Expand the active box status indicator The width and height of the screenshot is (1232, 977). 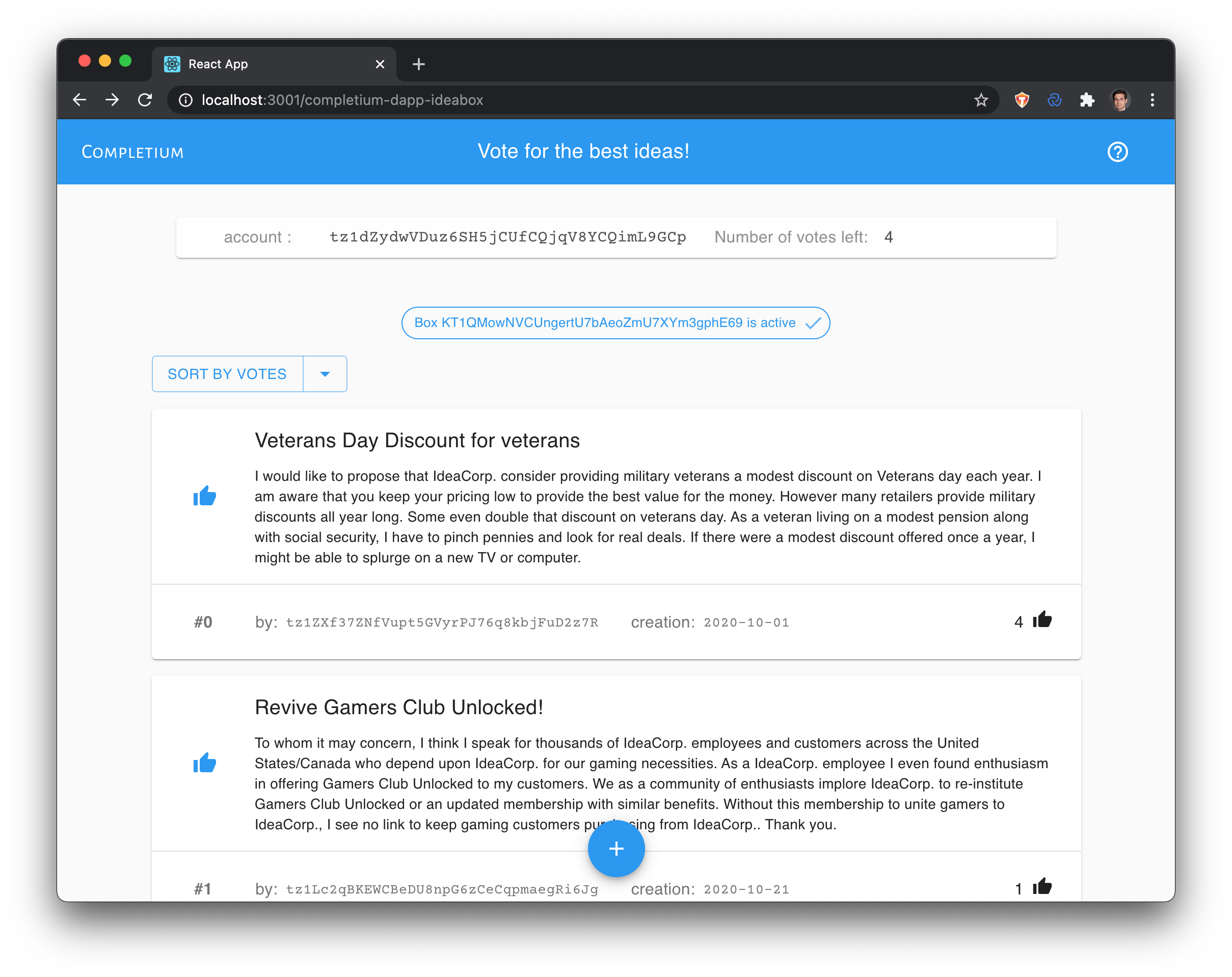[x=616, y=322]
